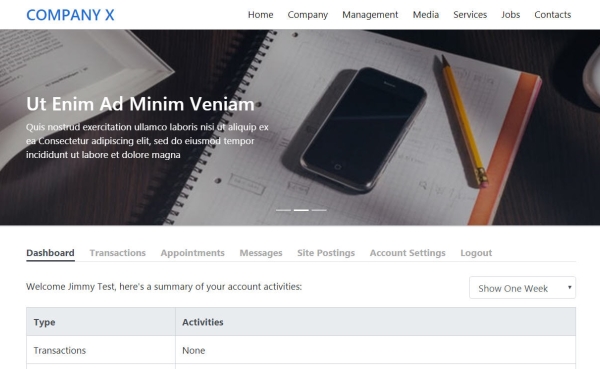Click the COMPANY X logo
Screen dimensions: 600x369
(x=70, y=15)
